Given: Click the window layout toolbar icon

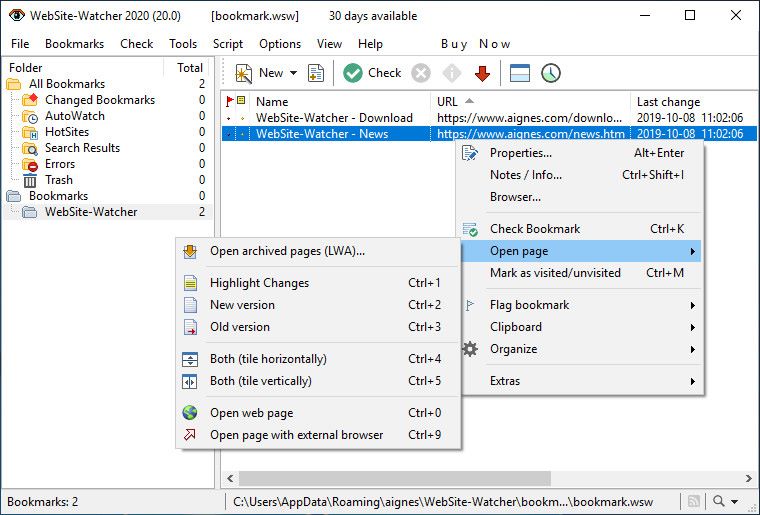Looking at the screenshot, I should (x=520, y=74).
